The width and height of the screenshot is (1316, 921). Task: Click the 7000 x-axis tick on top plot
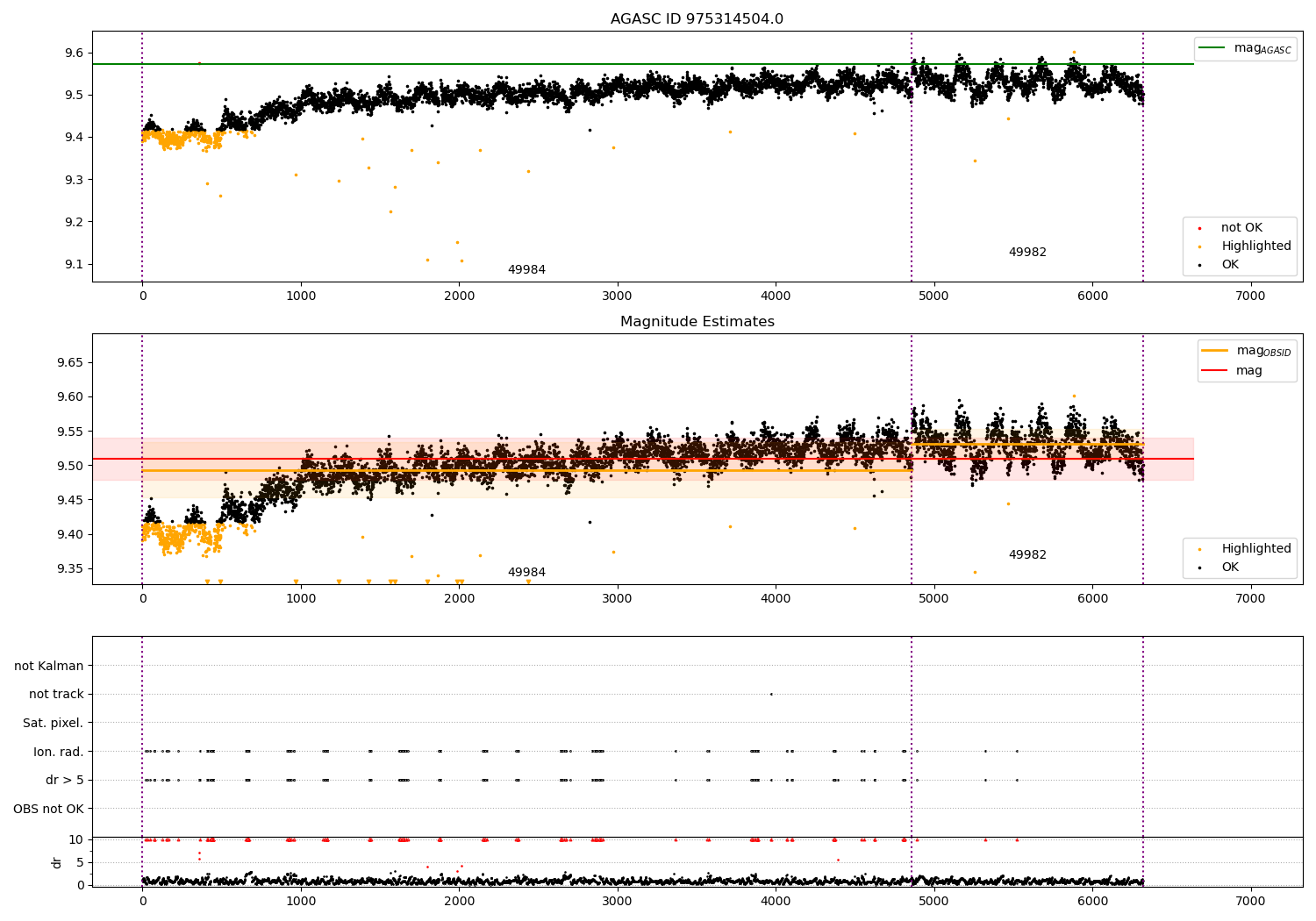tap(1250, 296)
